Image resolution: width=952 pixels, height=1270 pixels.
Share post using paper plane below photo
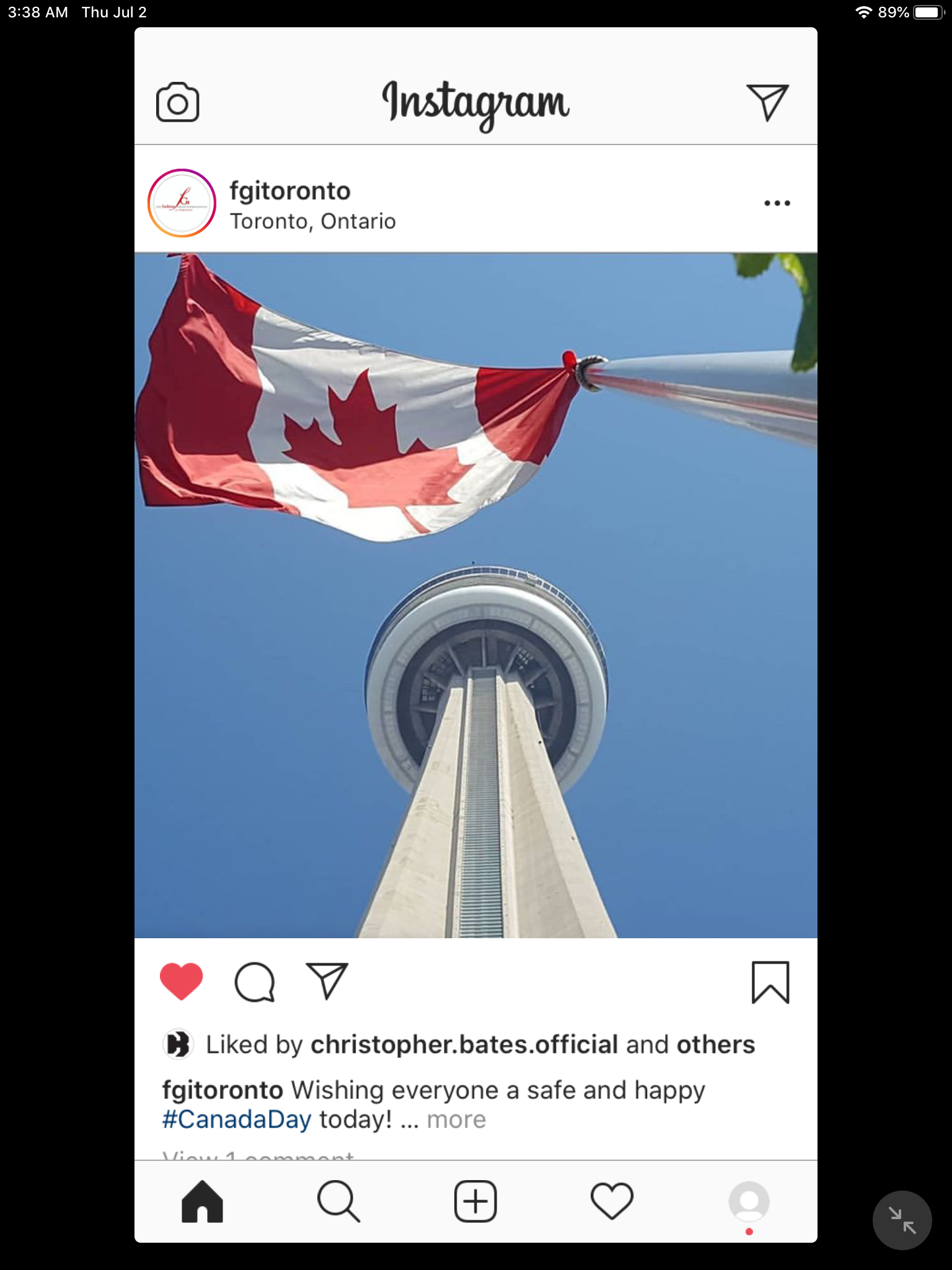(327, 981)
